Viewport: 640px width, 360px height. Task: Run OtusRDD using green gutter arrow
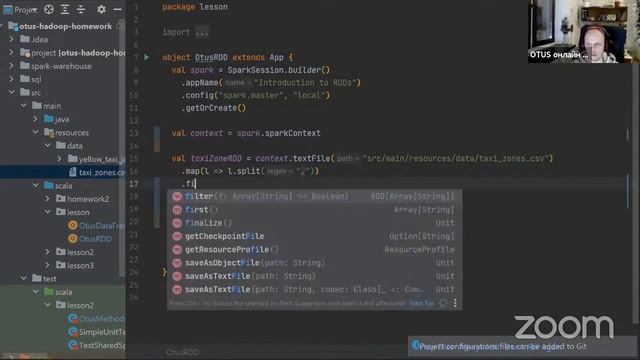pyautogui.click(x=147, y=57)
